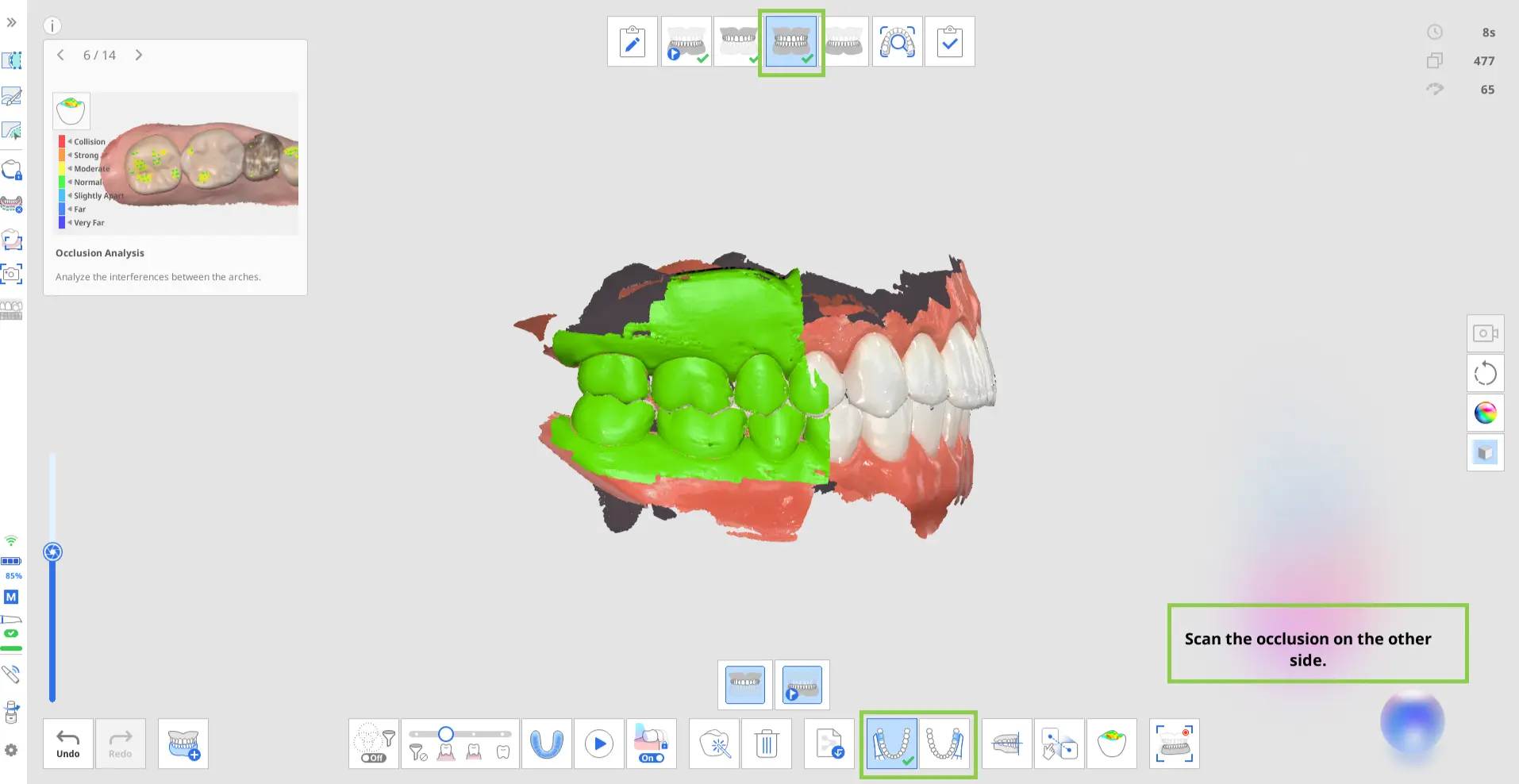Click the Occlusion Analysis title text
This screenshot has height=784, width=1519.
pyautogui.click(x=100, y=253)
